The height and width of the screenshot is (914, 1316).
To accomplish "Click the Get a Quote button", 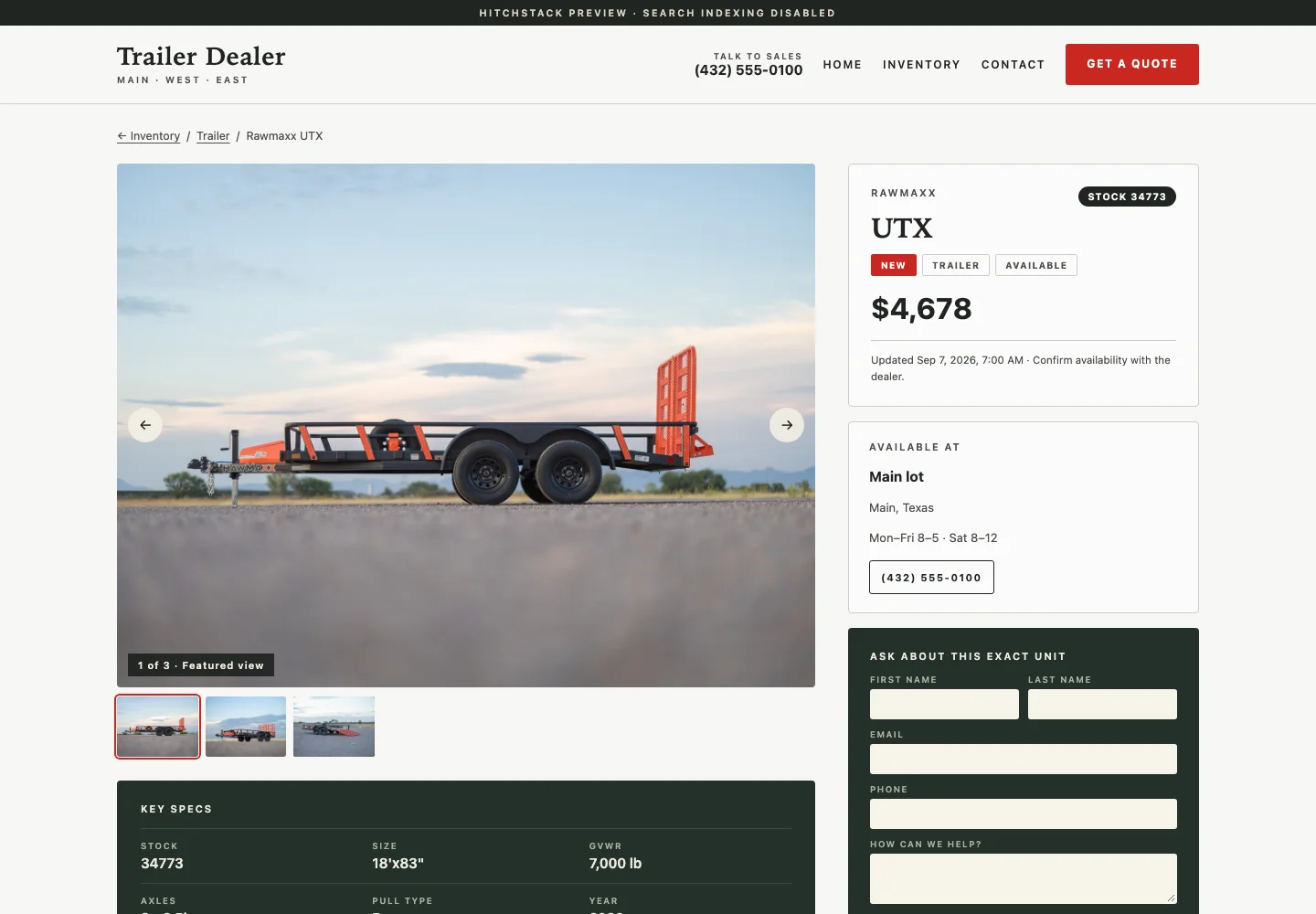I will click(1132, 64).
